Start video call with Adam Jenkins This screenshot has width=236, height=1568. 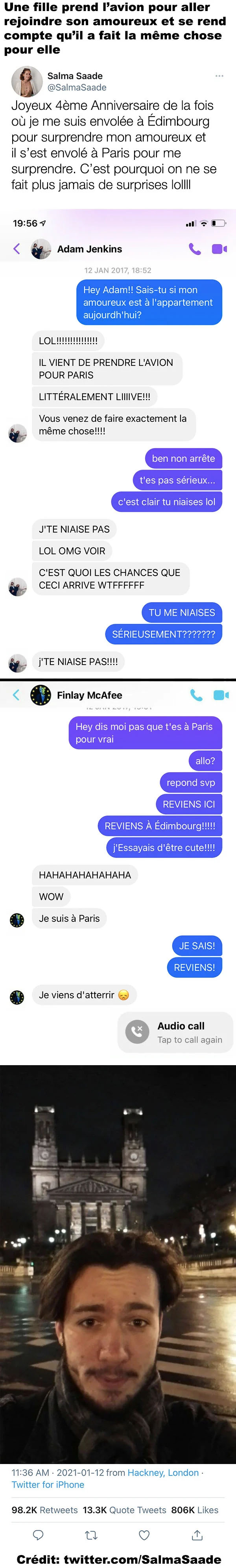click(219, 248)
